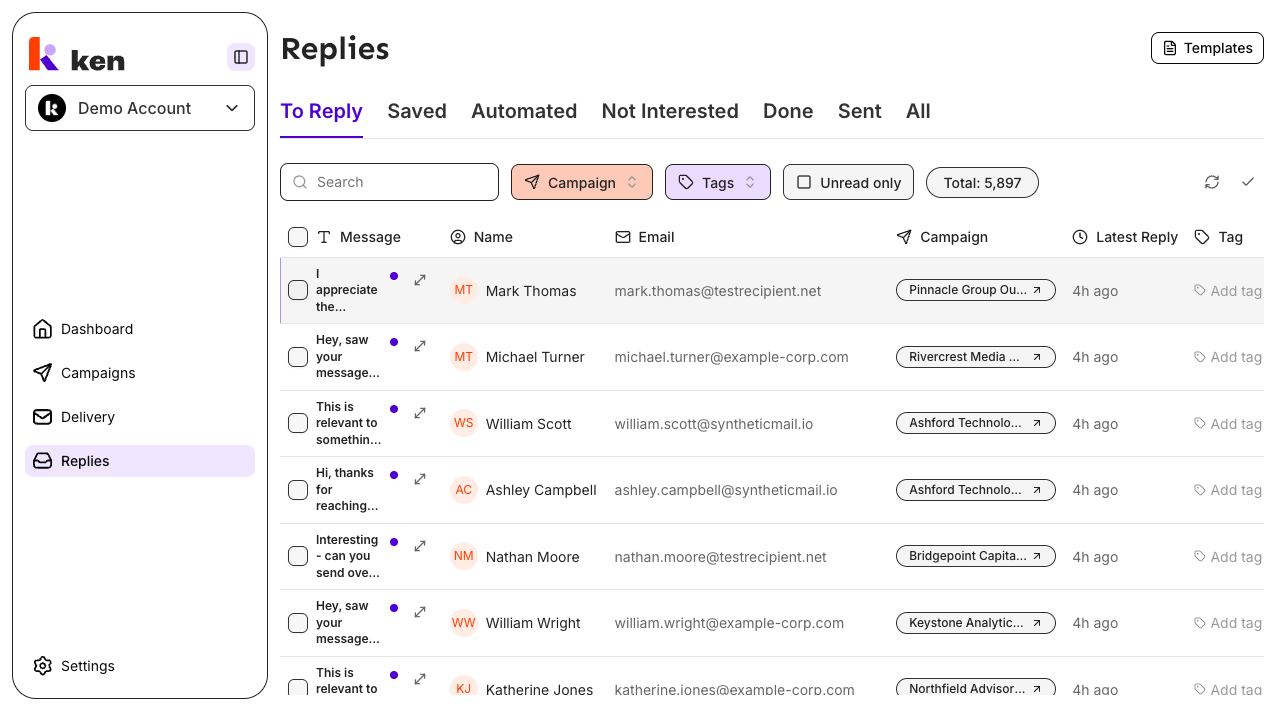Open the Keystone Analytic campaign pill
Image resolution: width=1288 pixels, height=711 pixels.
pyautogui.click(x=975, y=623)
